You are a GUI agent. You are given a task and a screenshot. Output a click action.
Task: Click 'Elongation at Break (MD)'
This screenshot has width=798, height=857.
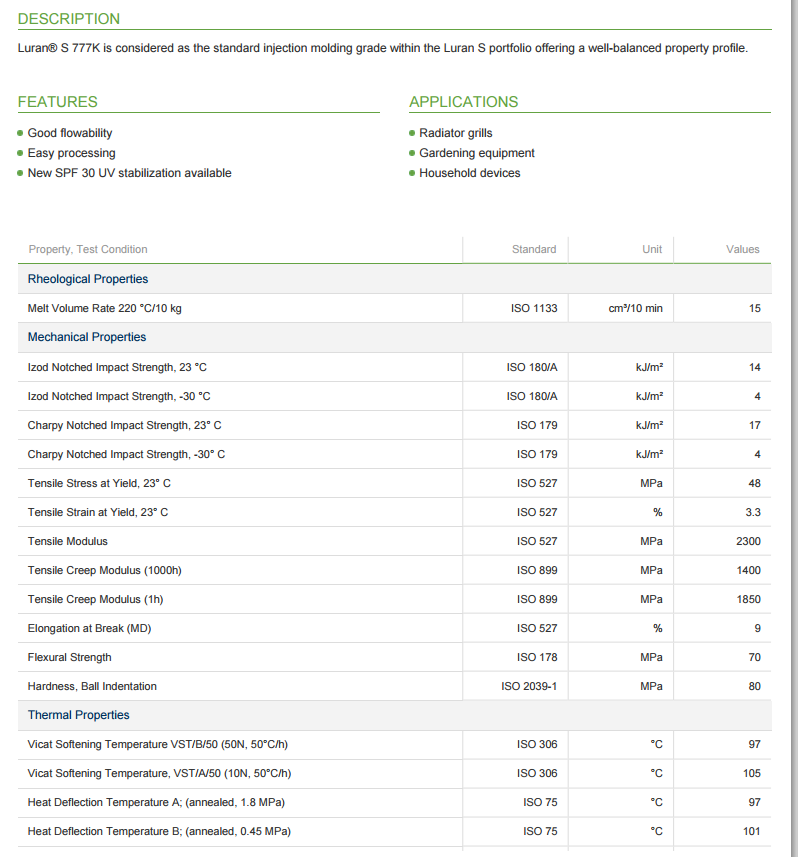[89, 628]
